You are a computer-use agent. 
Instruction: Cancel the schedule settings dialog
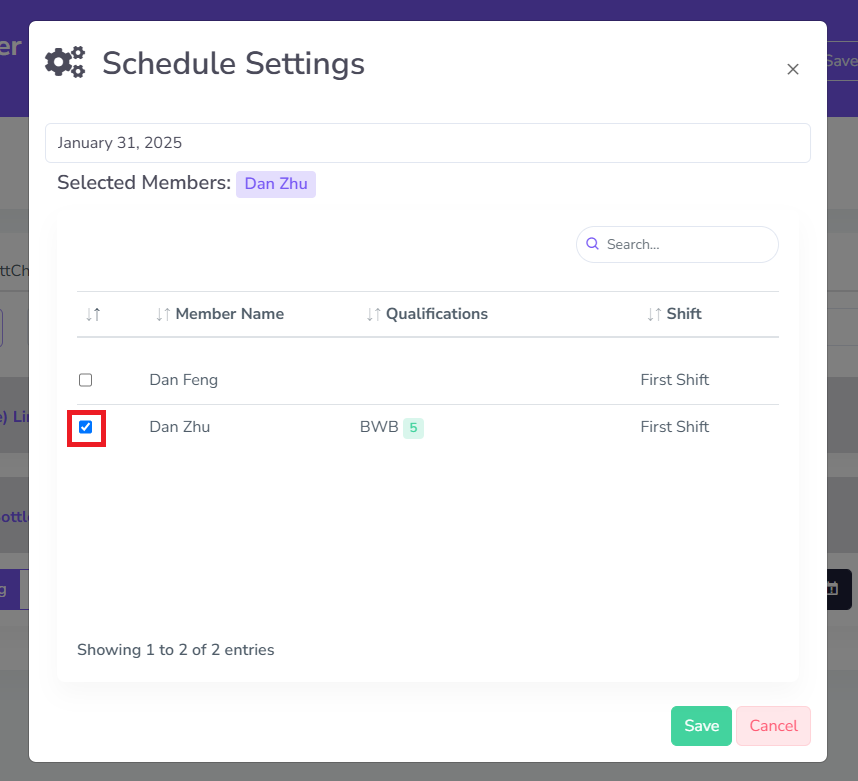pyautogui.click(x=773, y=726)
